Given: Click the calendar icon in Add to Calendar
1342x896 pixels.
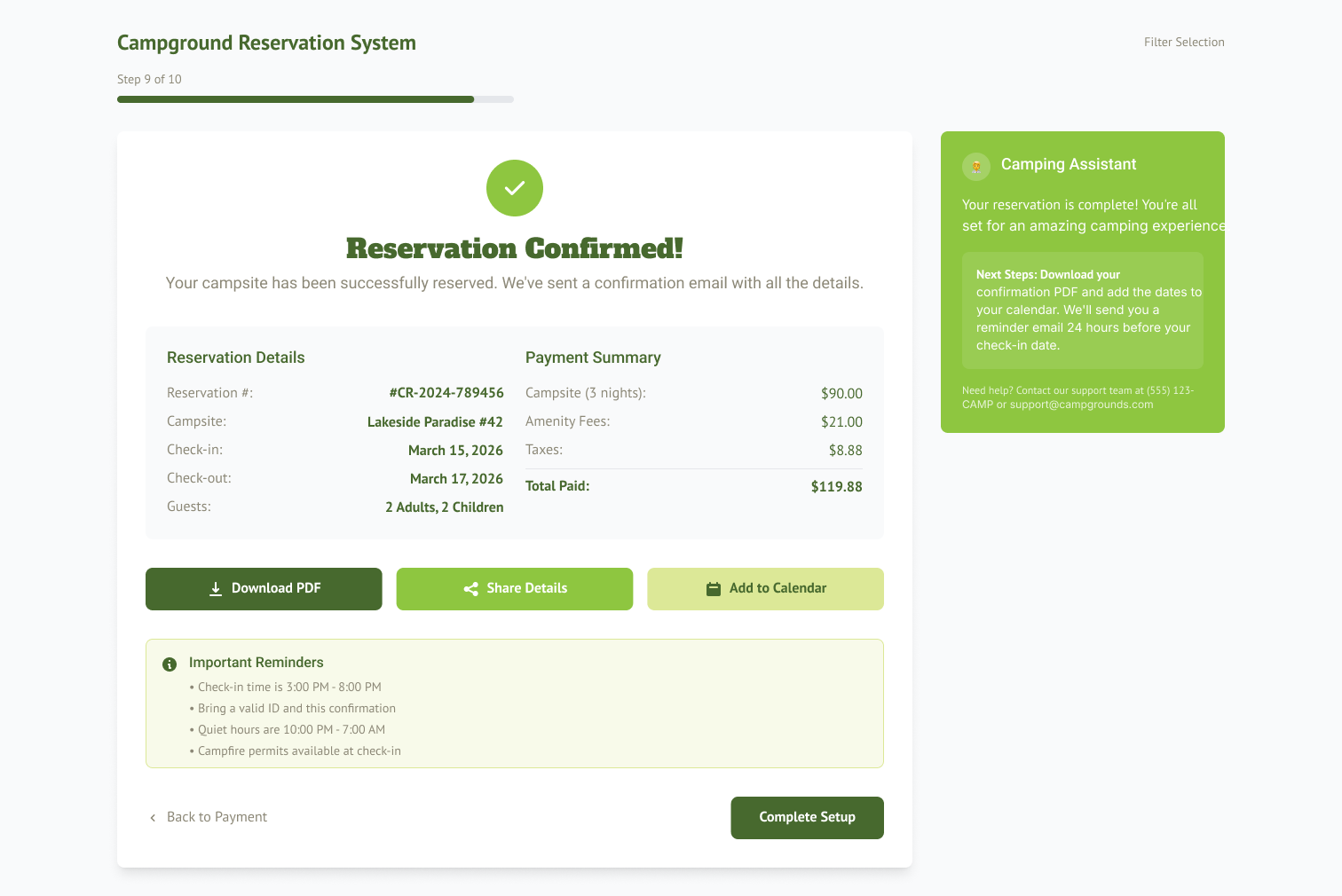Looking at the screenshot, I should (x=714, y=589).
